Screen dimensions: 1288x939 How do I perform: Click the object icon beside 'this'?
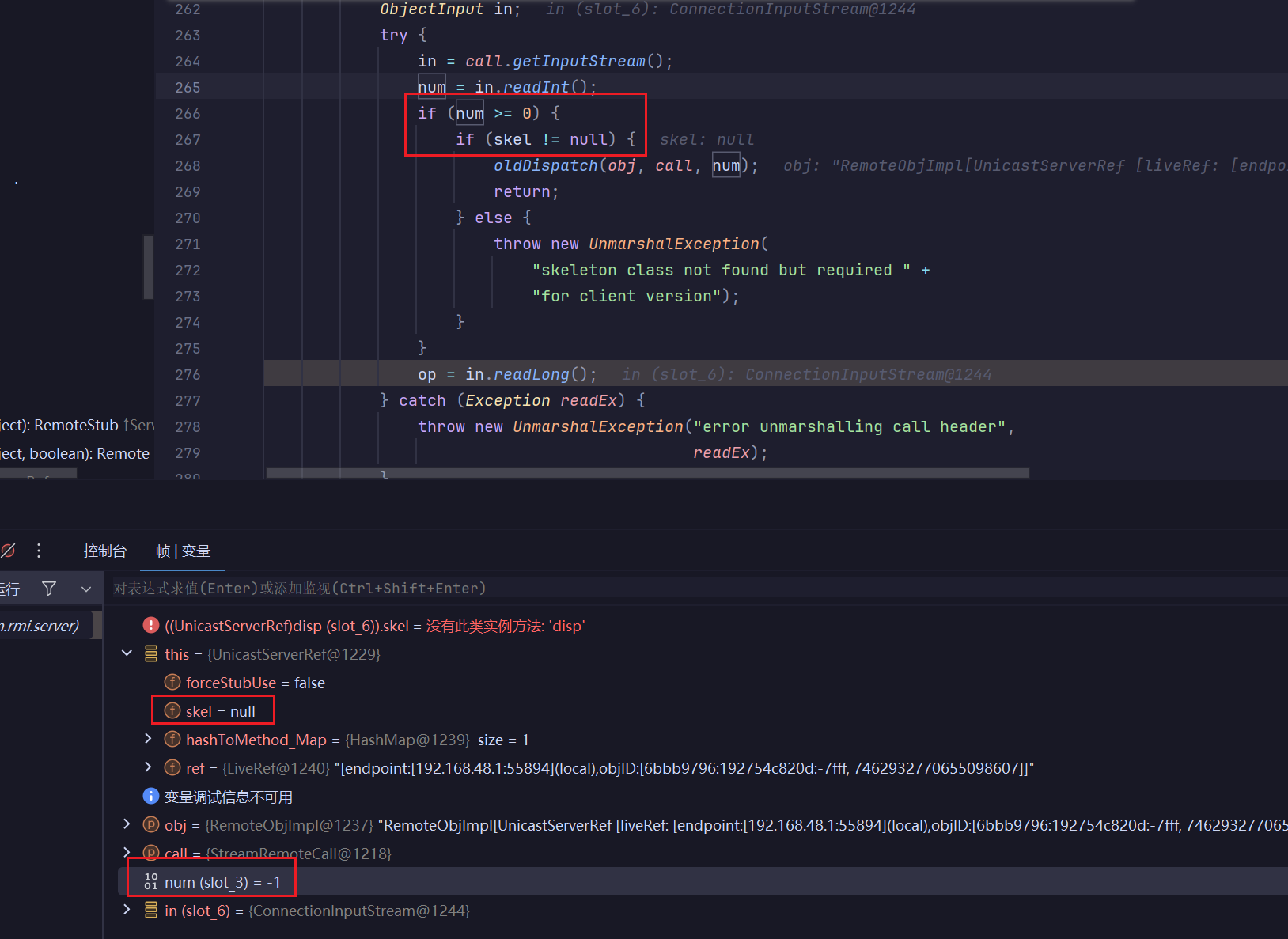[x=151, y=654]
